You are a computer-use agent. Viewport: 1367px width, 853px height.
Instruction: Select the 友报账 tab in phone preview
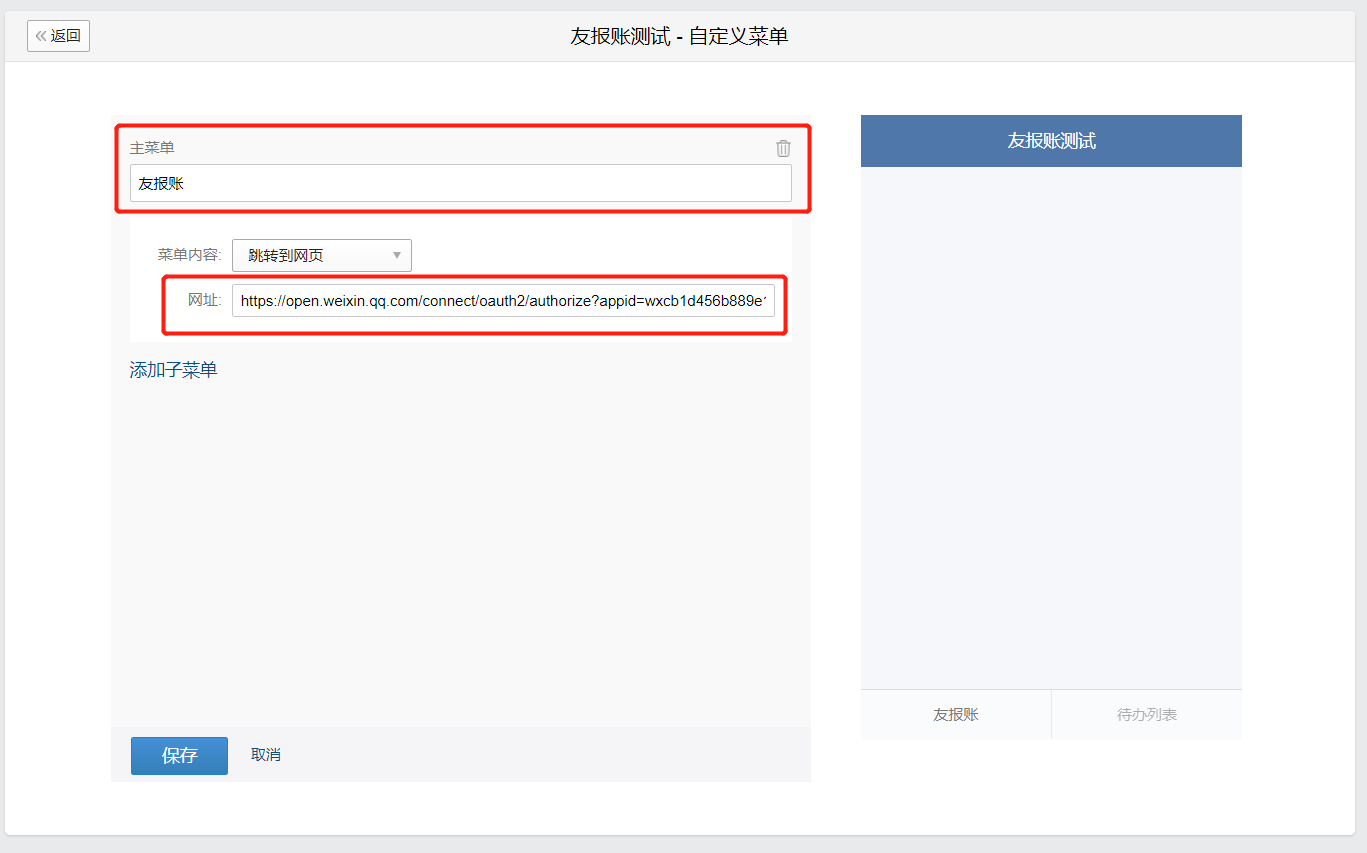(956, 715)
